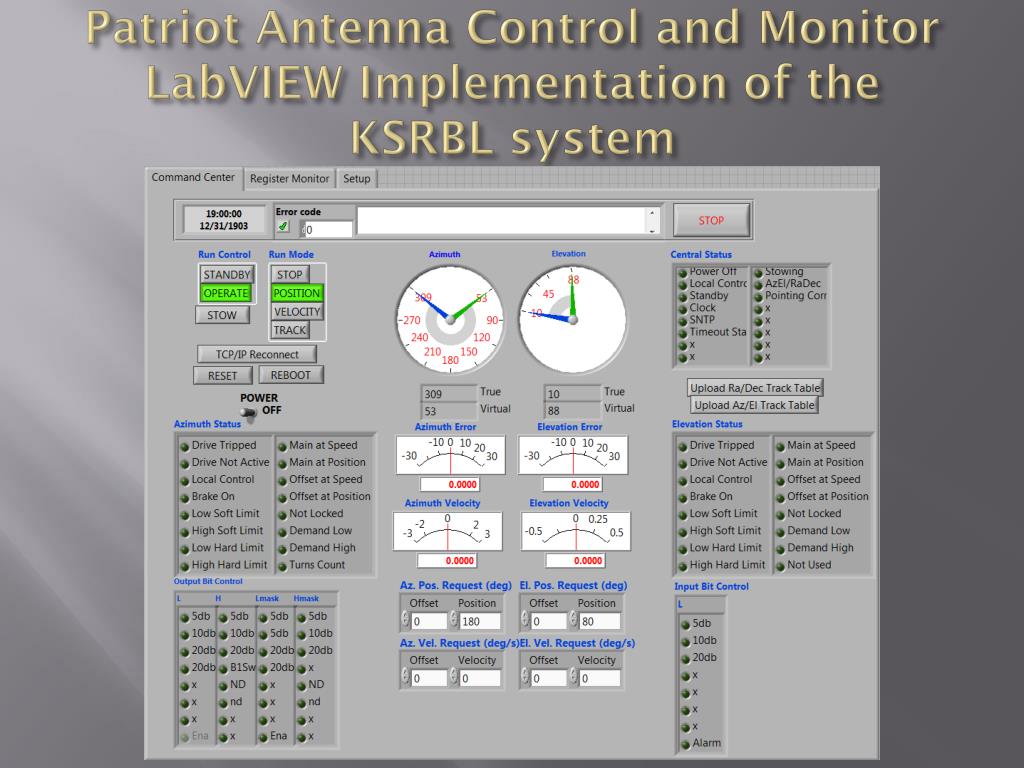Toggle Input Bit Control 5db LED
Screen dimensions: 1024x768
coord(685,624)
